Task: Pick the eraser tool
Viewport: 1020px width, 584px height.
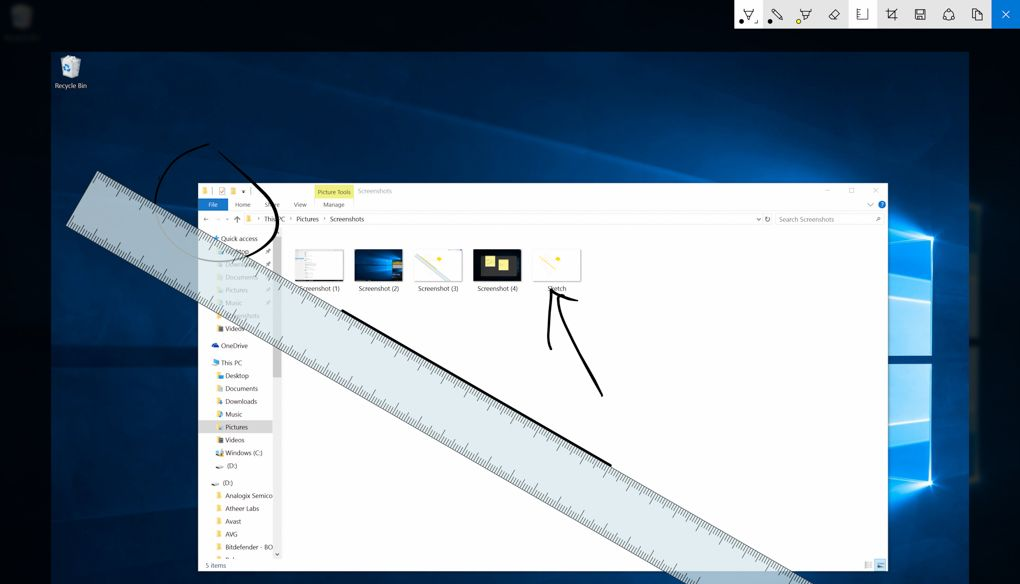Action: pyautogui.click(x=833, y=14)
